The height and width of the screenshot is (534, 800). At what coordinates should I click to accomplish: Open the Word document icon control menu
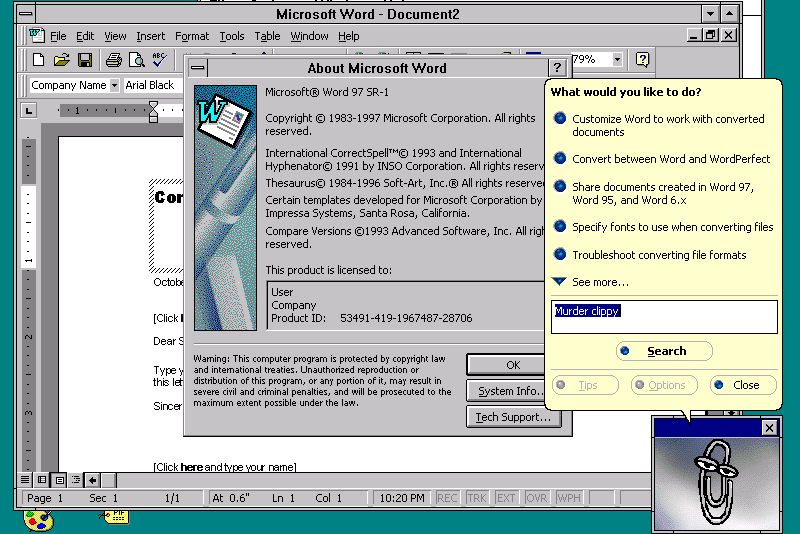point(36,35)
